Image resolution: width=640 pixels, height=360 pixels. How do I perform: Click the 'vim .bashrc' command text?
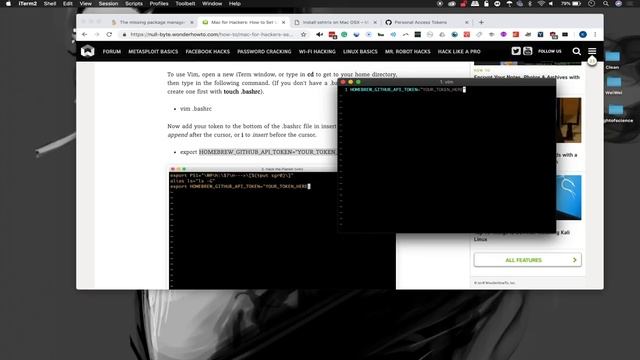pos(196,109)
